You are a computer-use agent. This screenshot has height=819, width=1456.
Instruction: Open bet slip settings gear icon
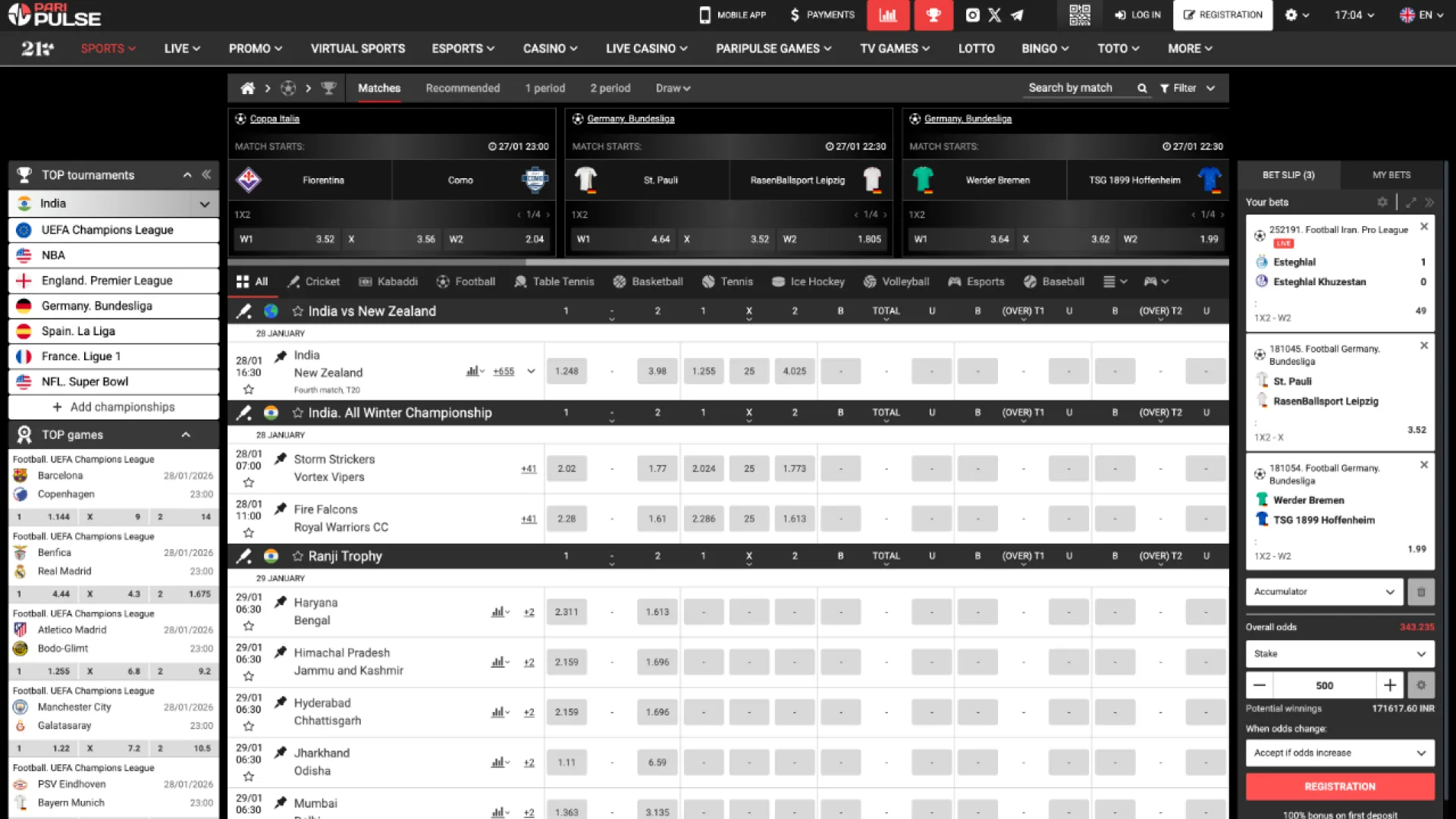point(1382,202)
